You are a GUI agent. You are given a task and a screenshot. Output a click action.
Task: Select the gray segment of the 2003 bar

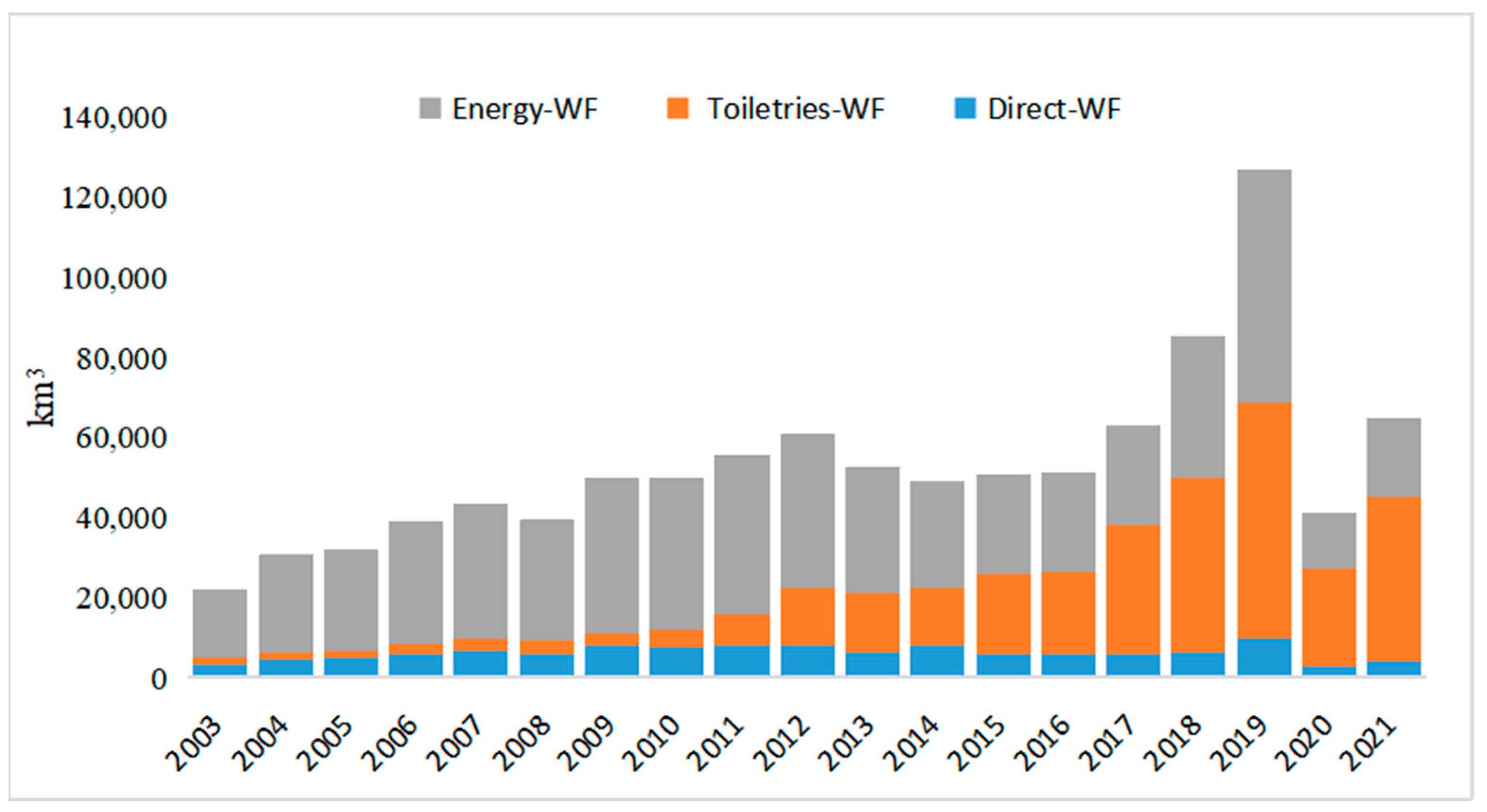220,623
